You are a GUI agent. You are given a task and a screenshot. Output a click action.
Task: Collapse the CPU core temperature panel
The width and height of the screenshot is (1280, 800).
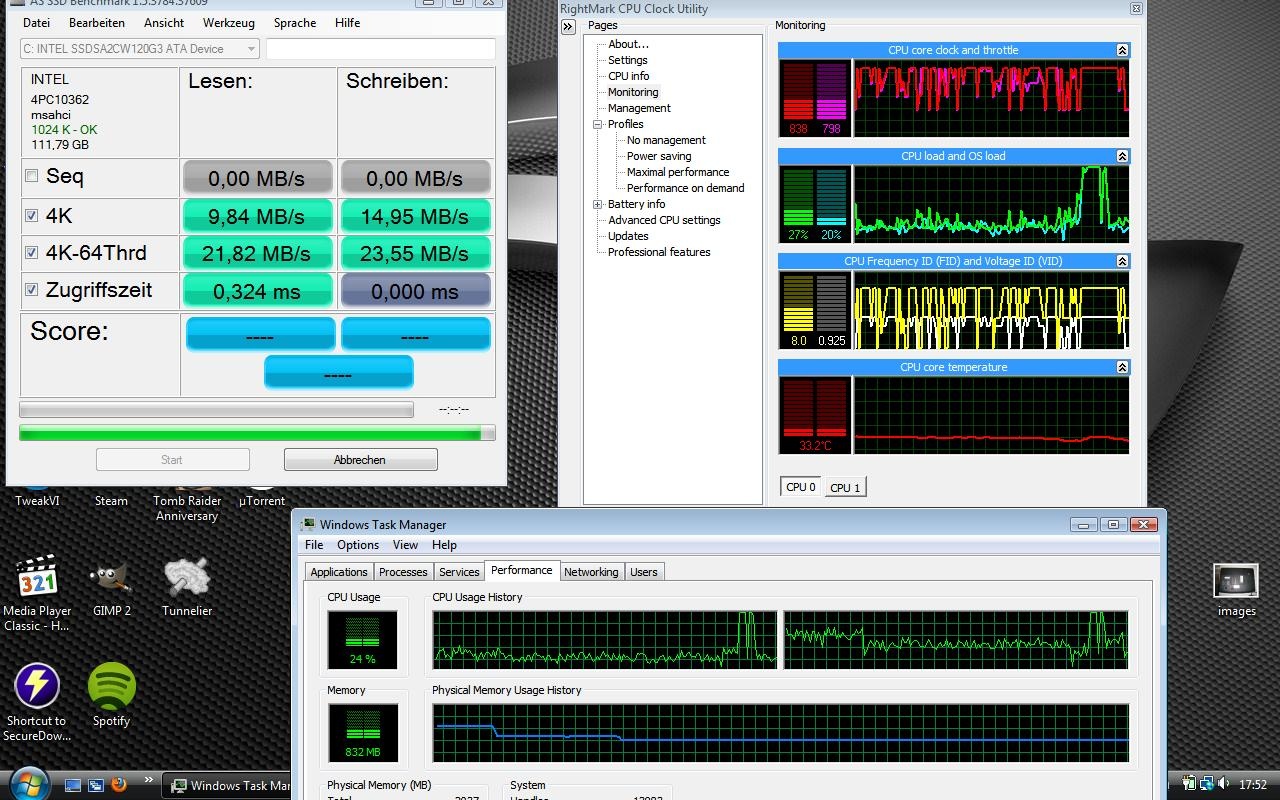[1122, 367]
